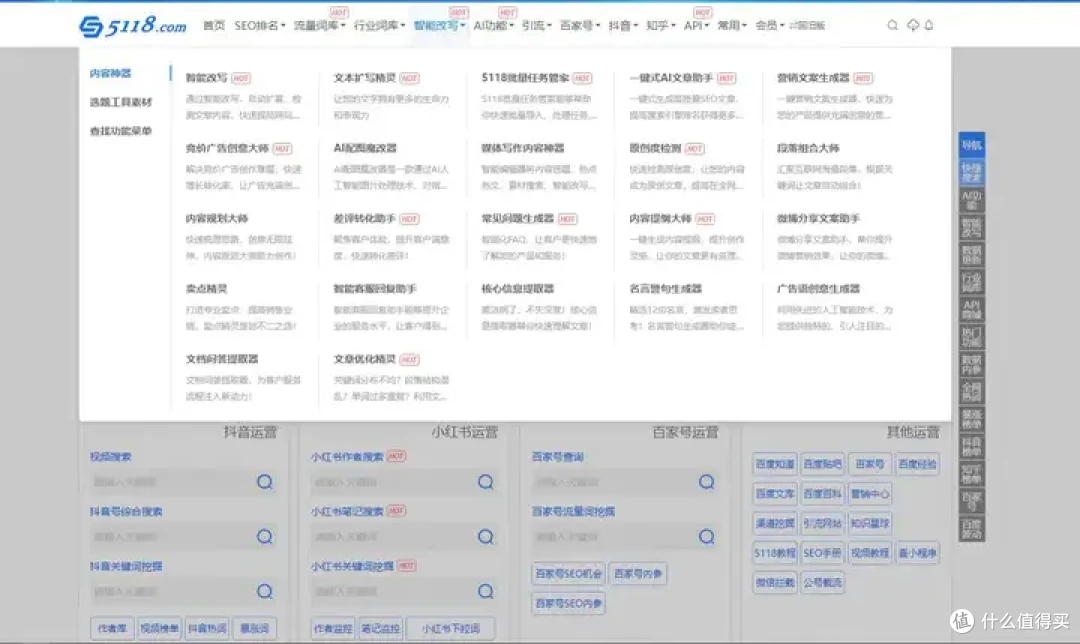
Task: Go to 首页 in top navigation
Action: click(x=214, y=25)
